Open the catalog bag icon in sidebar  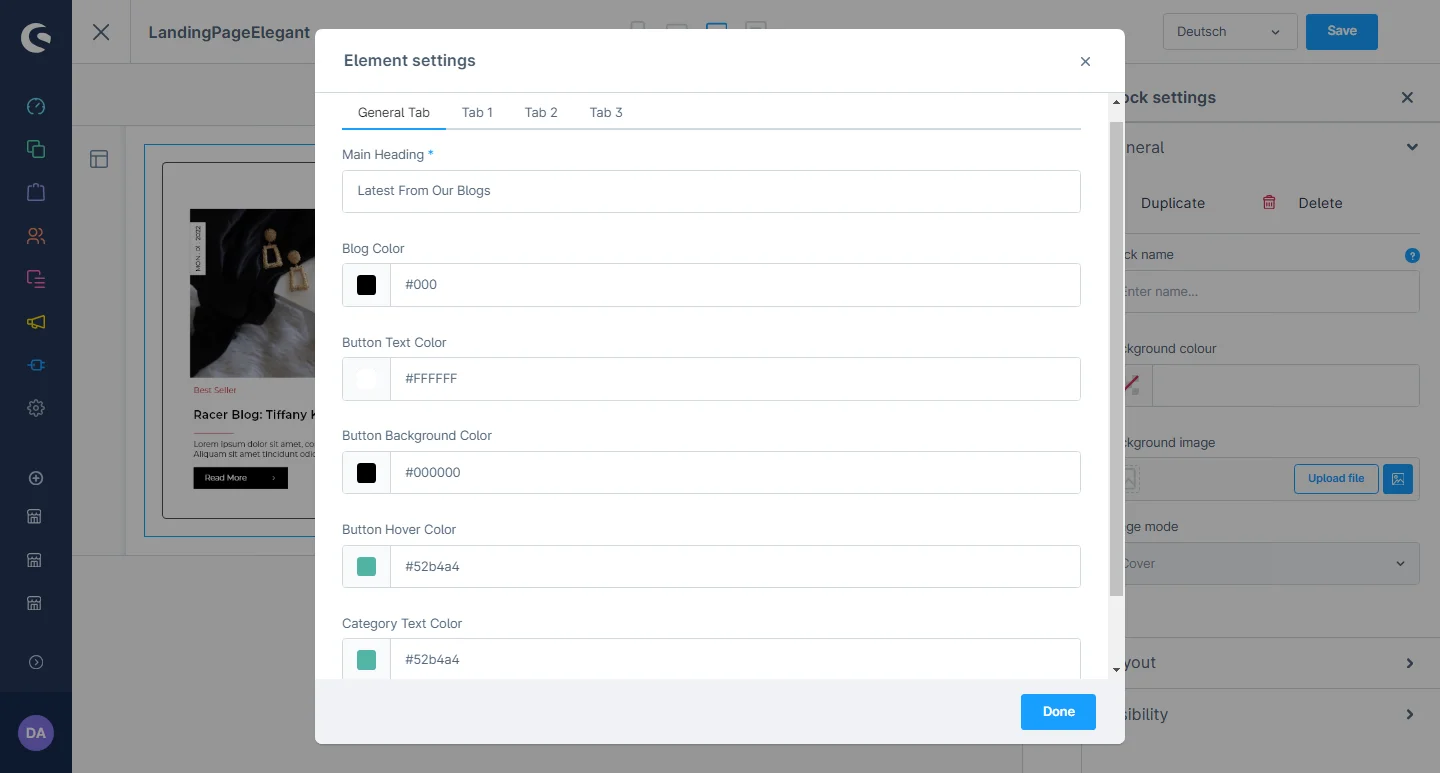[36, 192]
